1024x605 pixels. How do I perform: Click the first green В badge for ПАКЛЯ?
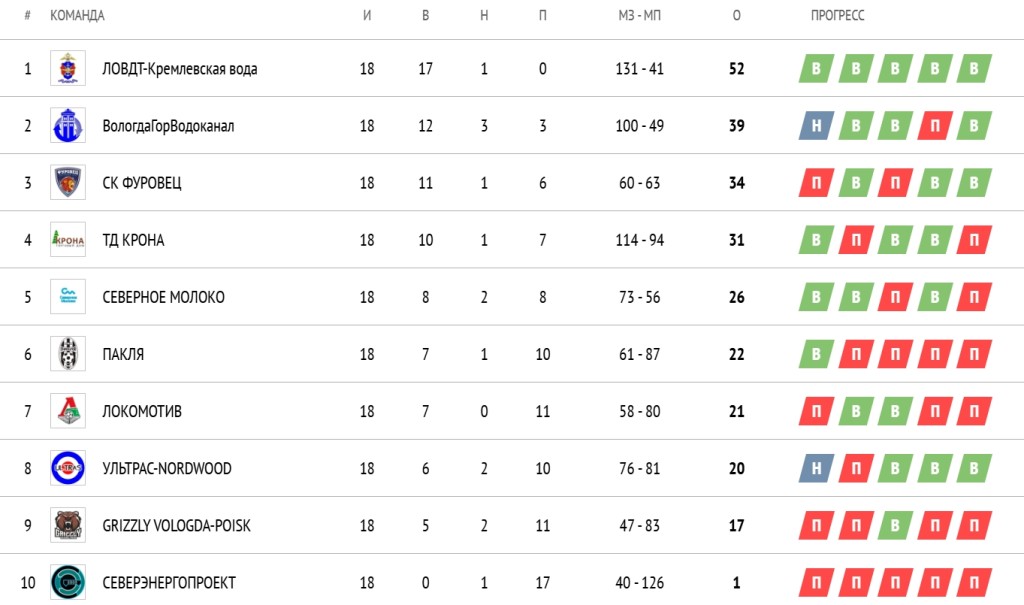(817, 354)
